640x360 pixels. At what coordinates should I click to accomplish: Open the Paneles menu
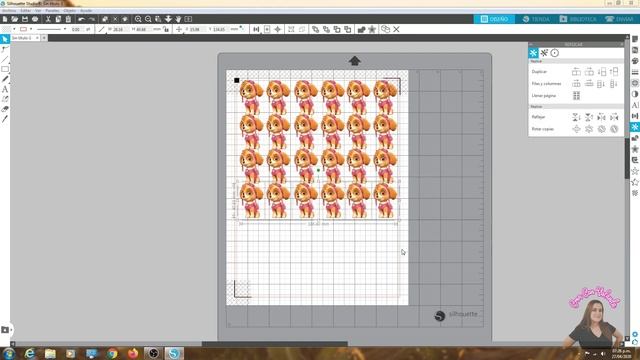pyautogui.click(x=52, y=11)
